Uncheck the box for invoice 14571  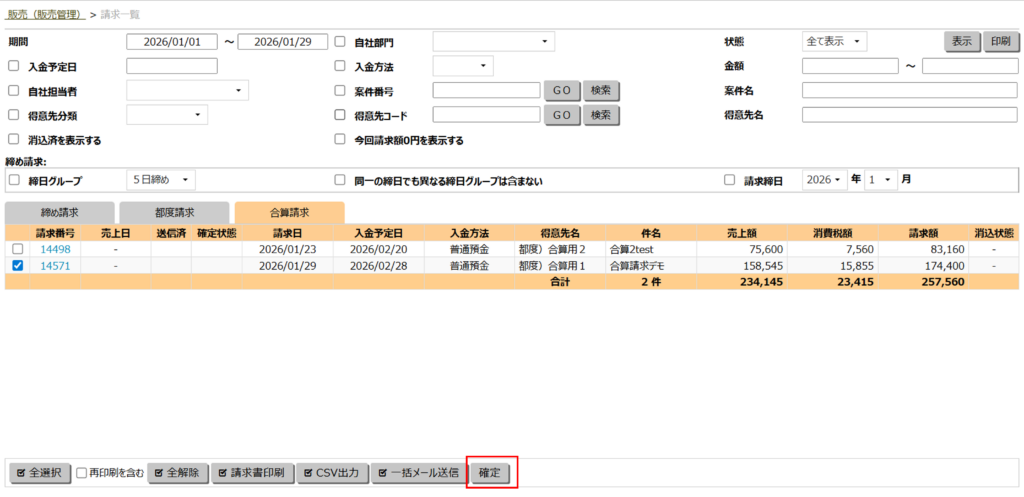coord(16,265)
